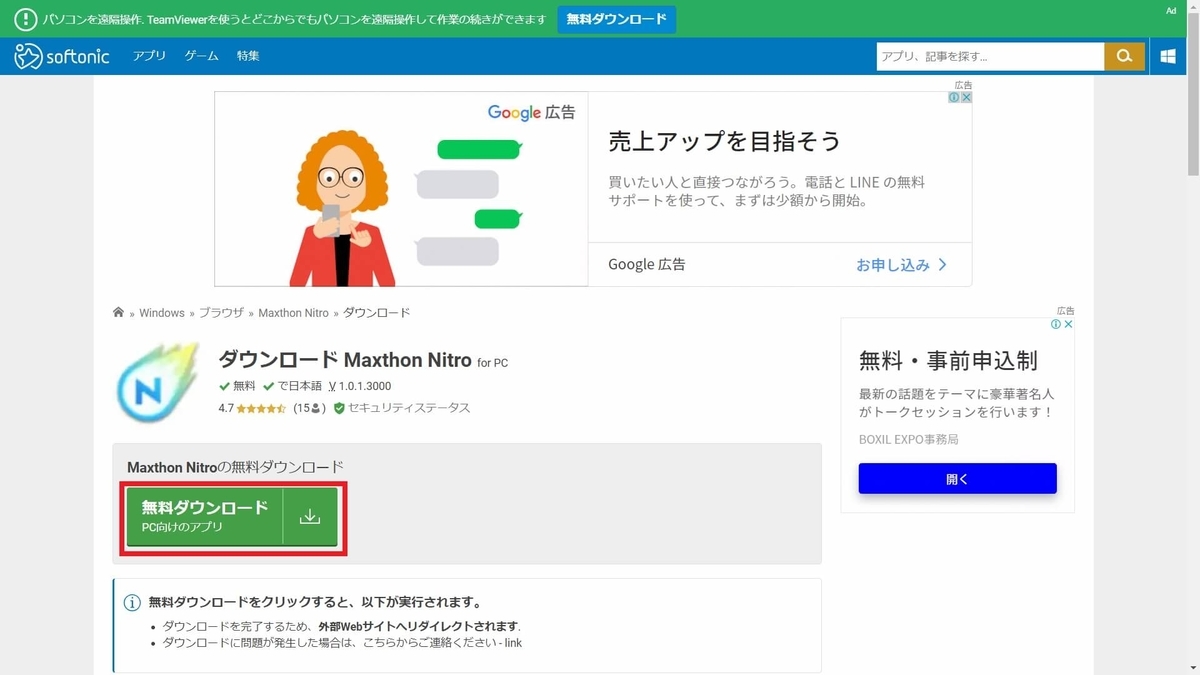Click the security status shield icon

(x=339, y=408)
